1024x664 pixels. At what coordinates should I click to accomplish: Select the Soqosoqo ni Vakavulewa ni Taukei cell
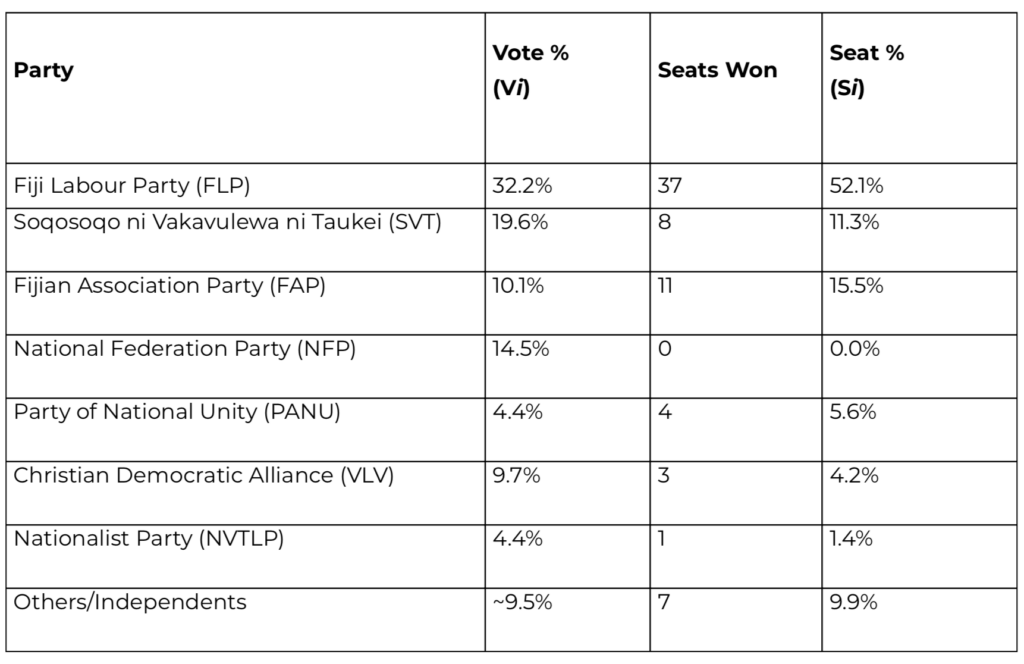tap(227, 222)
